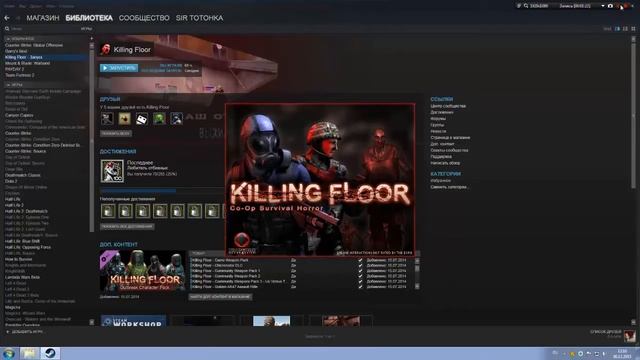Screen dimensions: 640x360
Task: Select Lambda Wars Beta entry
Action: [x=22, y=277]
